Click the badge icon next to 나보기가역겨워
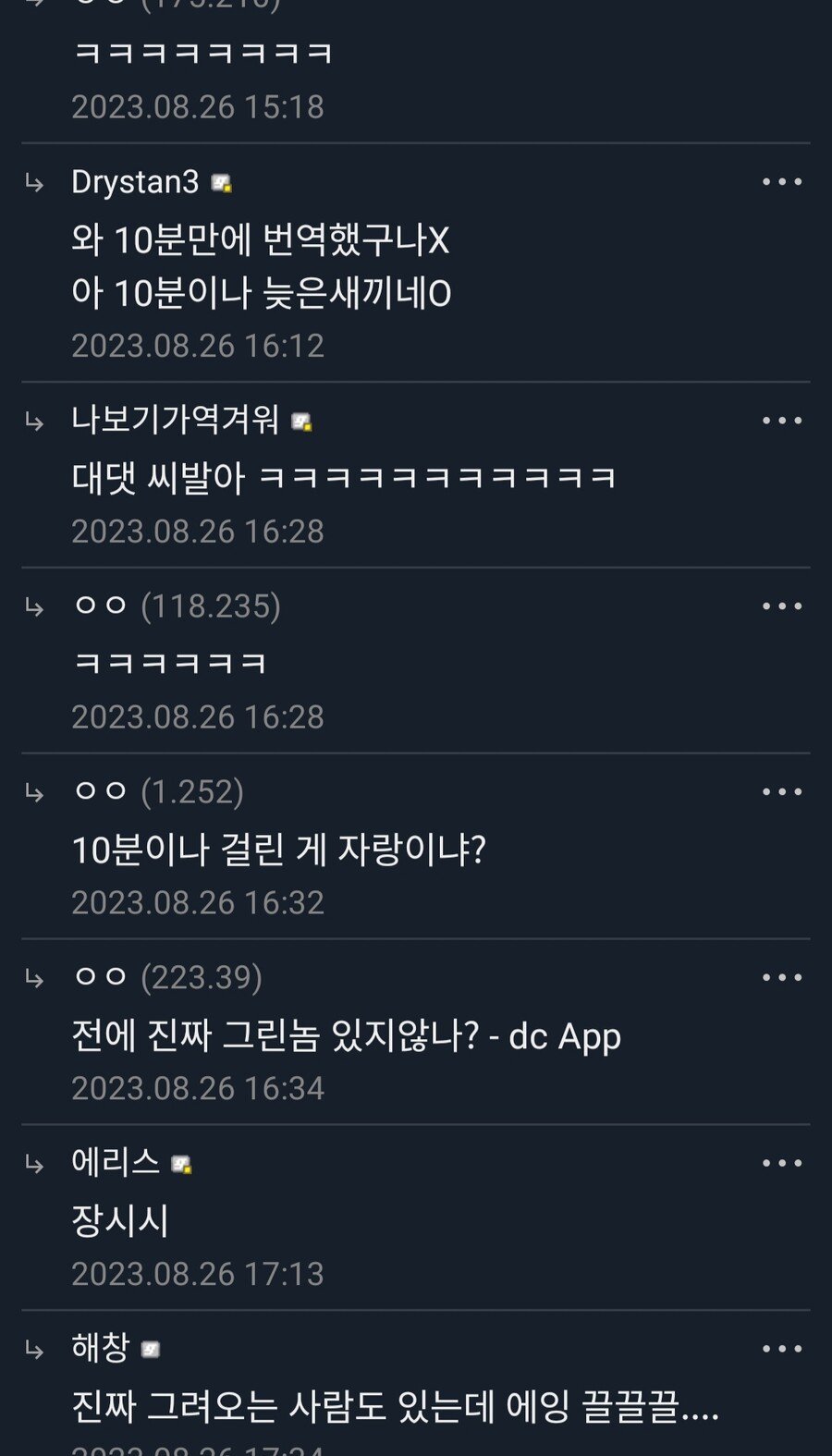Image resolution: width=832 pixels, height=1456 pixels. click(x=302, y=422)
